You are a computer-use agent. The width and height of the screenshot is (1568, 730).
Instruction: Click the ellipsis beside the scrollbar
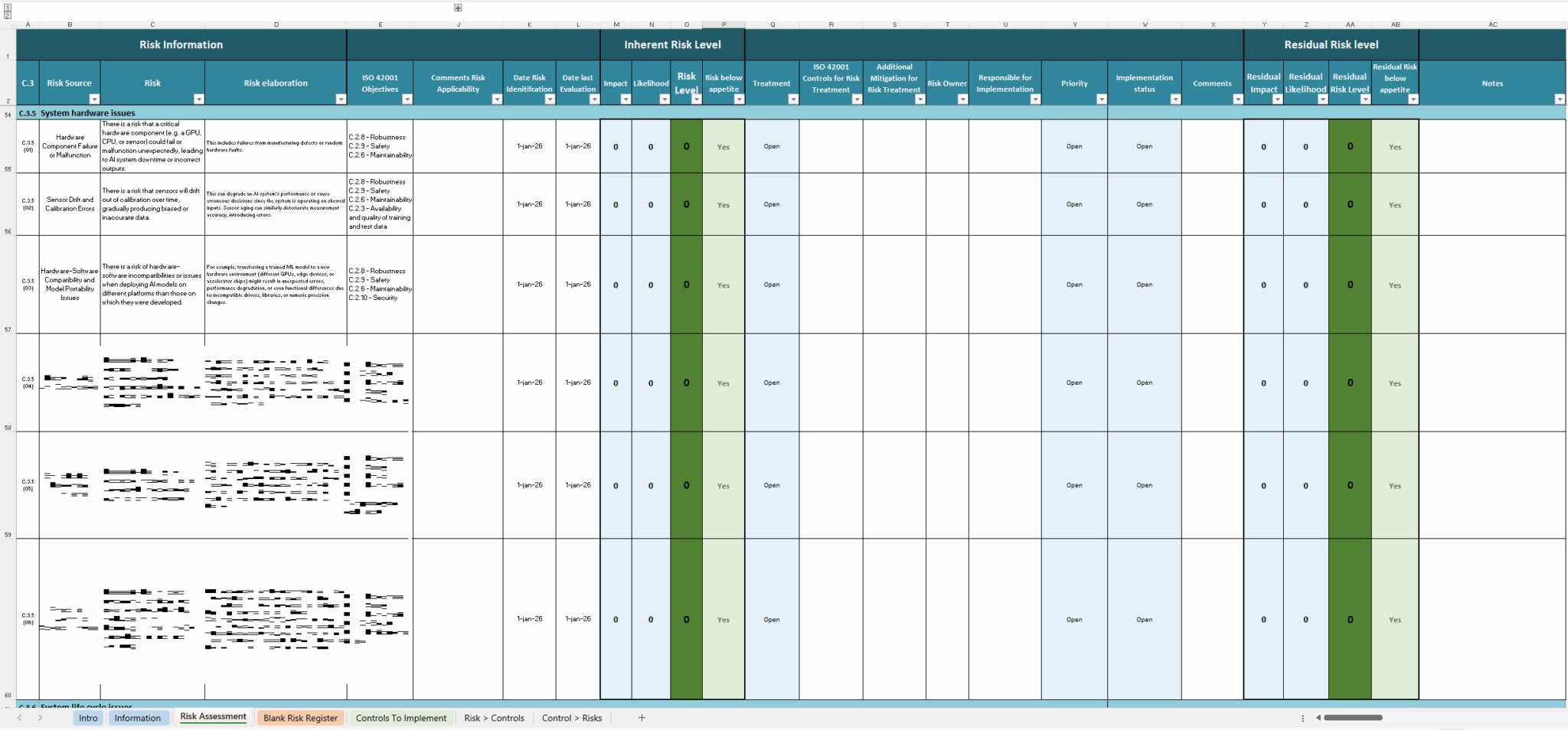tap(1303, 718)
